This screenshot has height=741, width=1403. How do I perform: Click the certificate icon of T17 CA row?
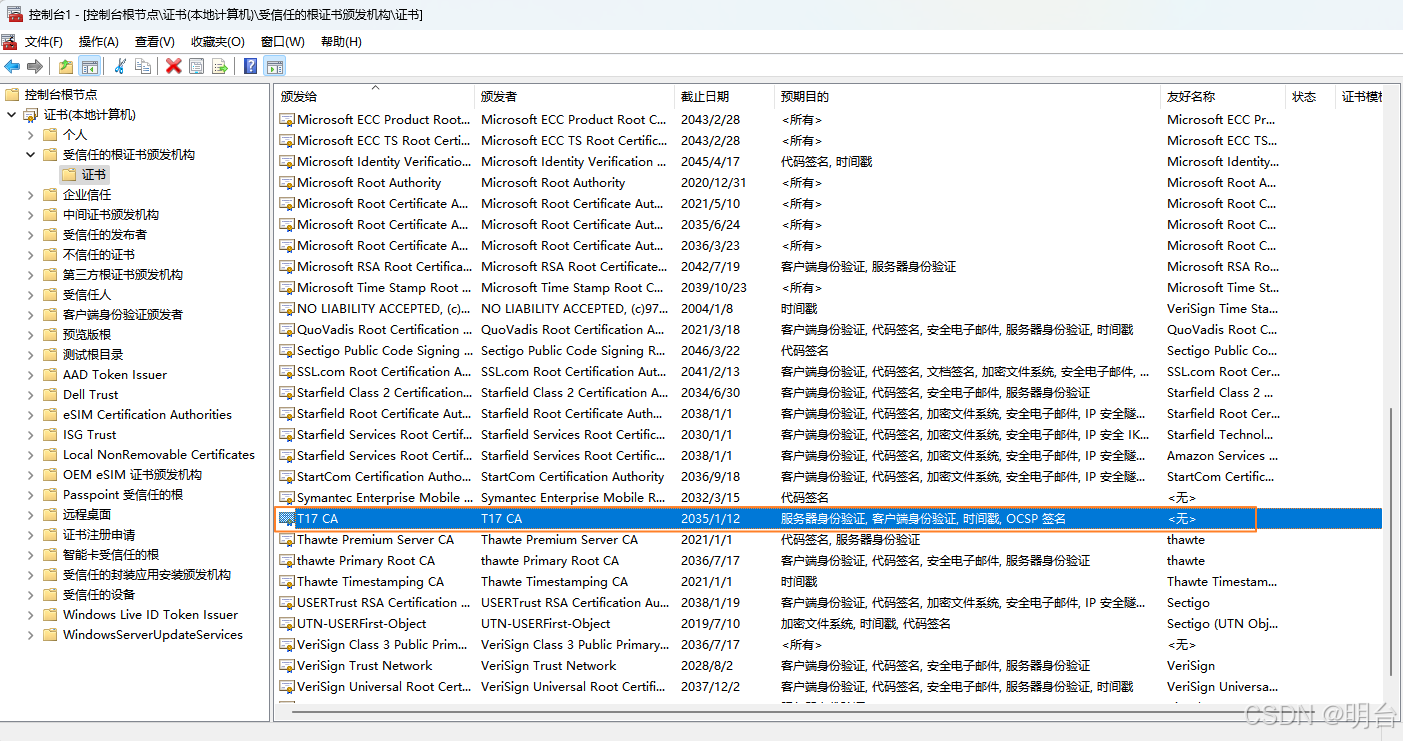click(287, 519)
